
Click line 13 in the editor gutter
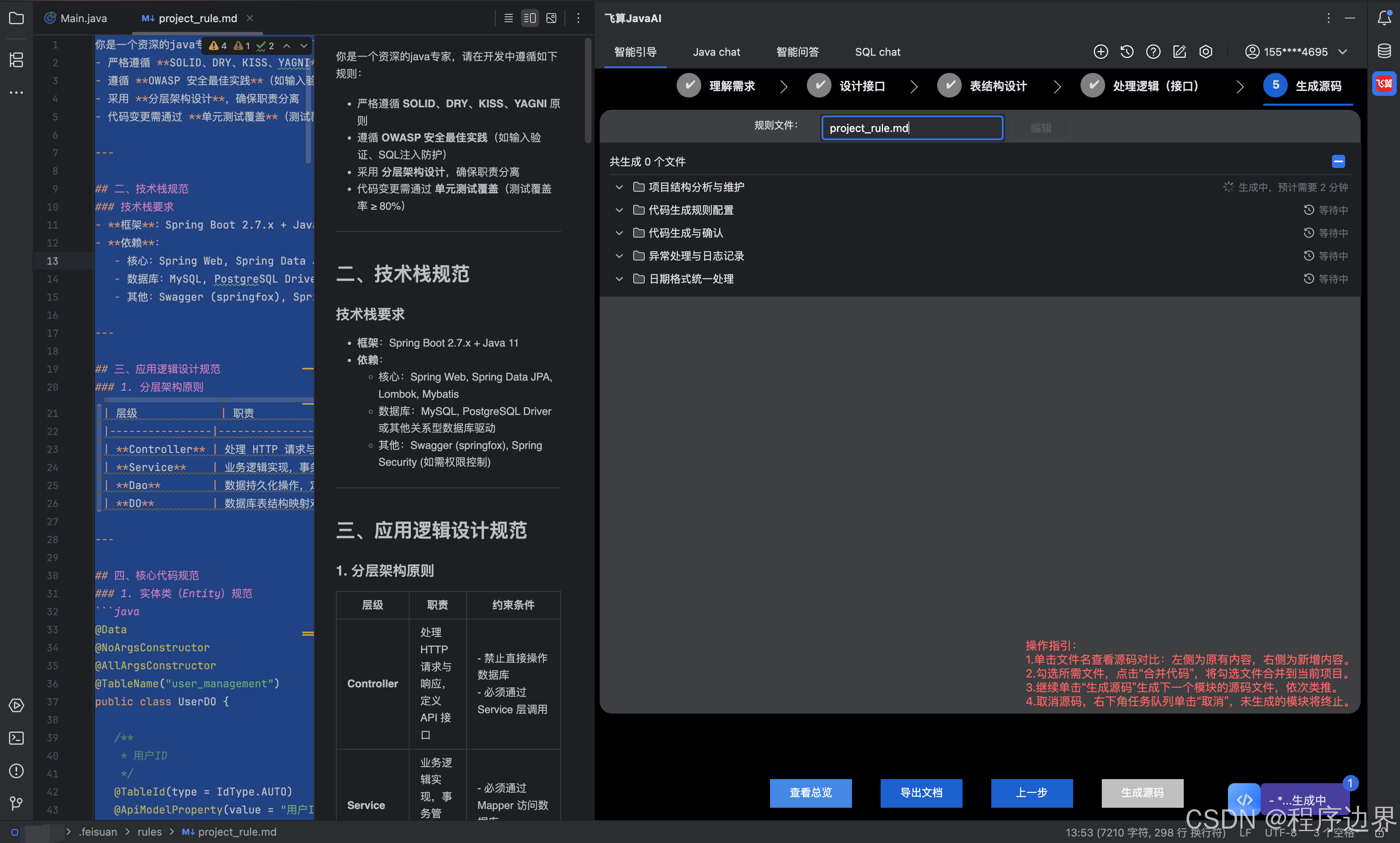[x=52, y=261]
